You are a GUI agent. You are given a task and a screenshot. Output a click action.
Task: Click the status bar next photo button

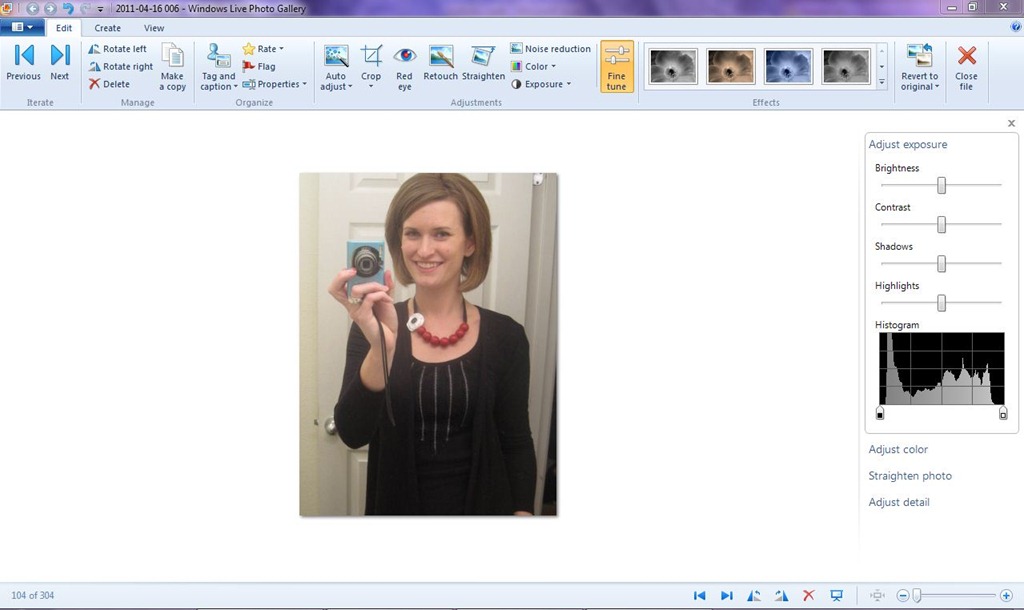(x=726, y=596)
